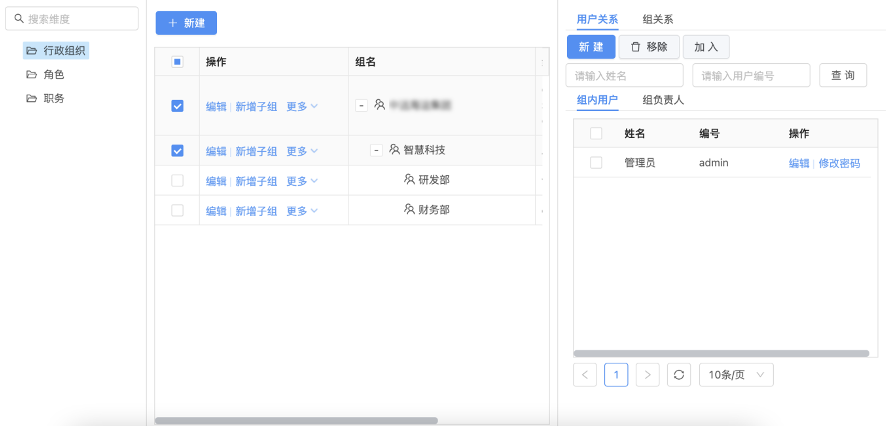Screen dimensions: 890x426
Task: Click 新 建 button in user relations panel
Action: (591, 47)
